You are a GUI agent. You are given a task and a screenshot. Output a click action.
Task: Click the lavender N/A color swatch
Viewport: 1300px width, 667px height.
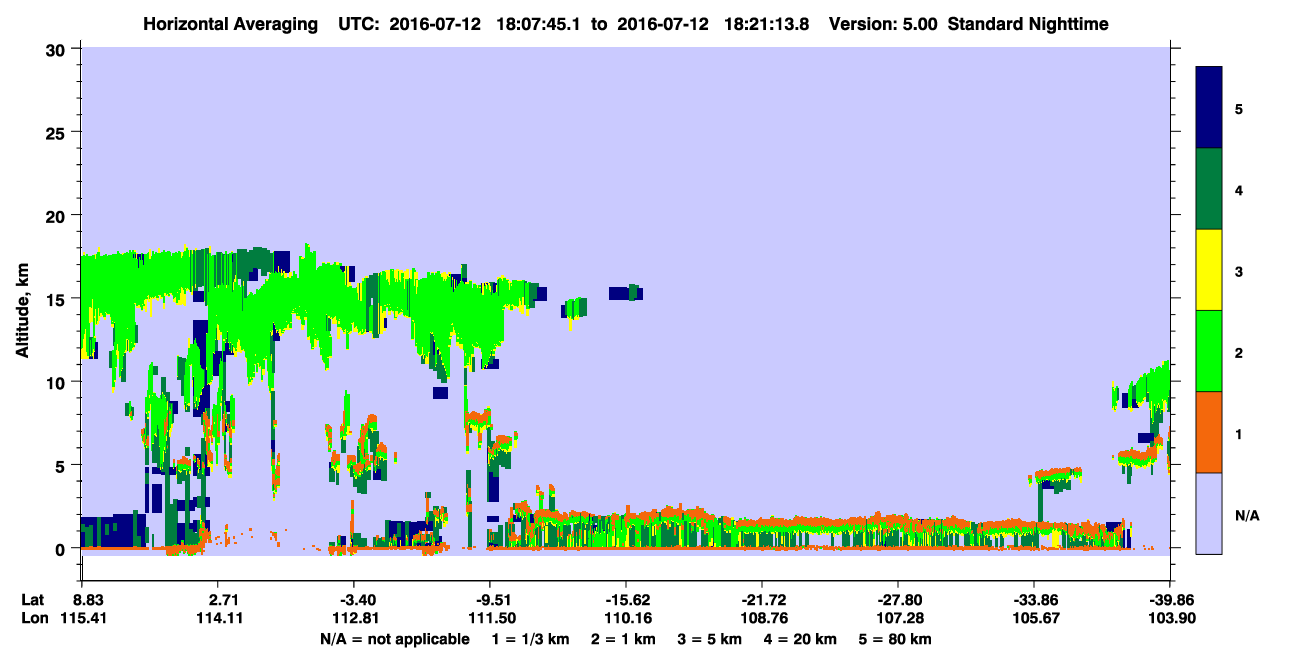(x=1209, y=513)
